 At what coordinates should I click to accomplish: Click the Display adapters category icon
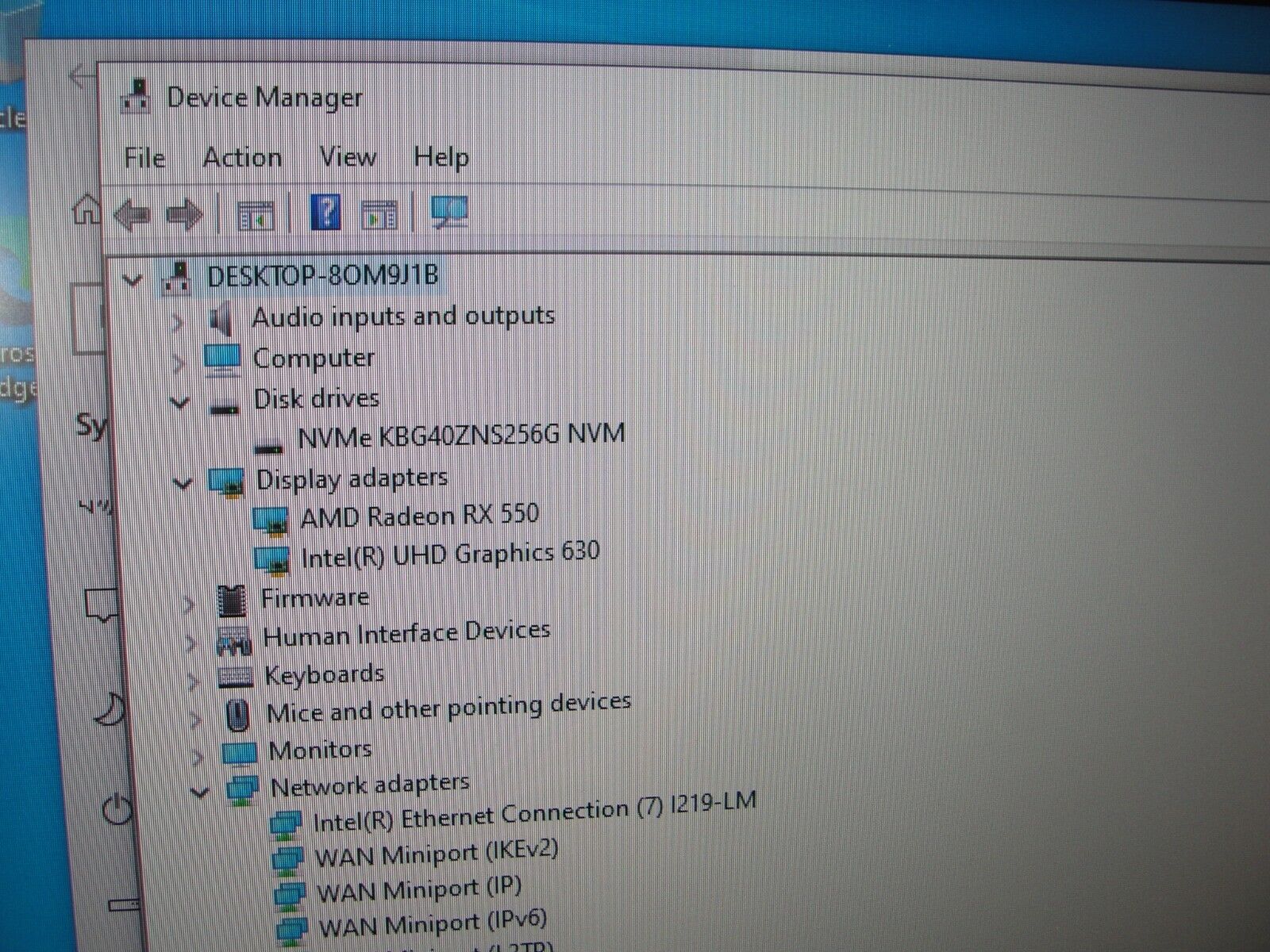(x=226, y=482)
